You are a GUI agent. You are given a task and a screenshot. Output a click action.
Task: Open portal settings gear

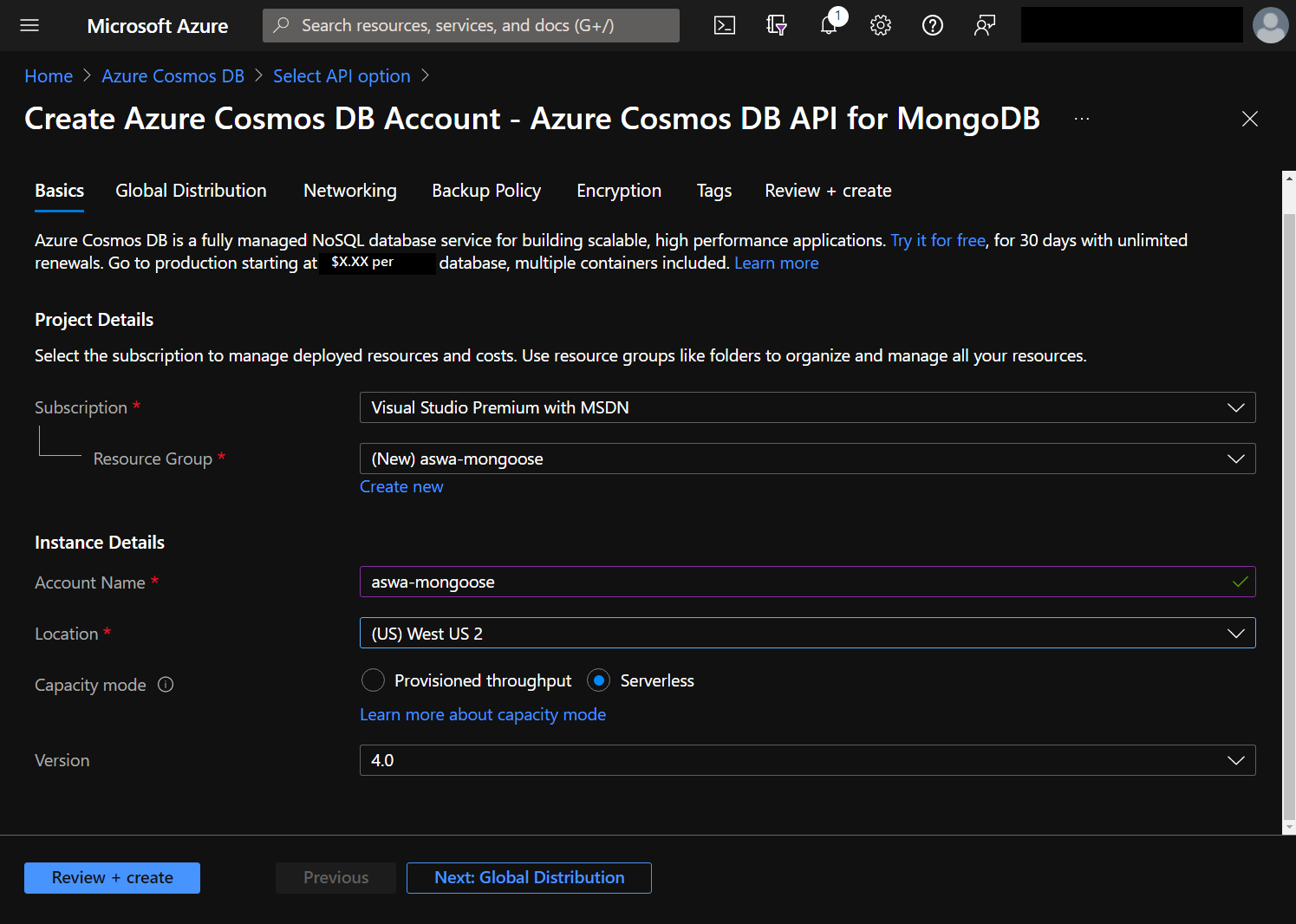(x=881, y=25)
